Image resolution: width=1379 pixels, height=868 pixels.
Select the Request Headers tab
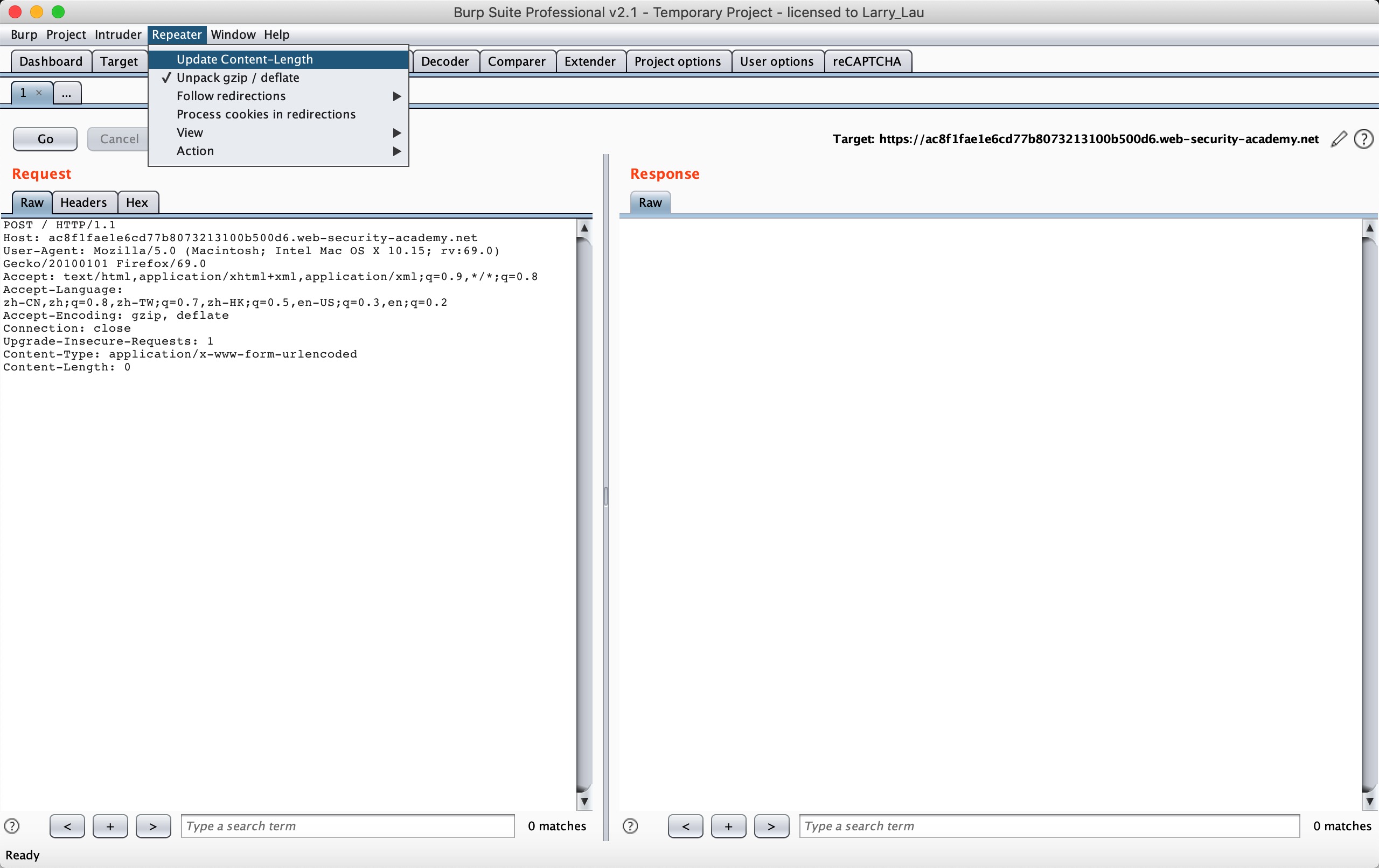83,202
